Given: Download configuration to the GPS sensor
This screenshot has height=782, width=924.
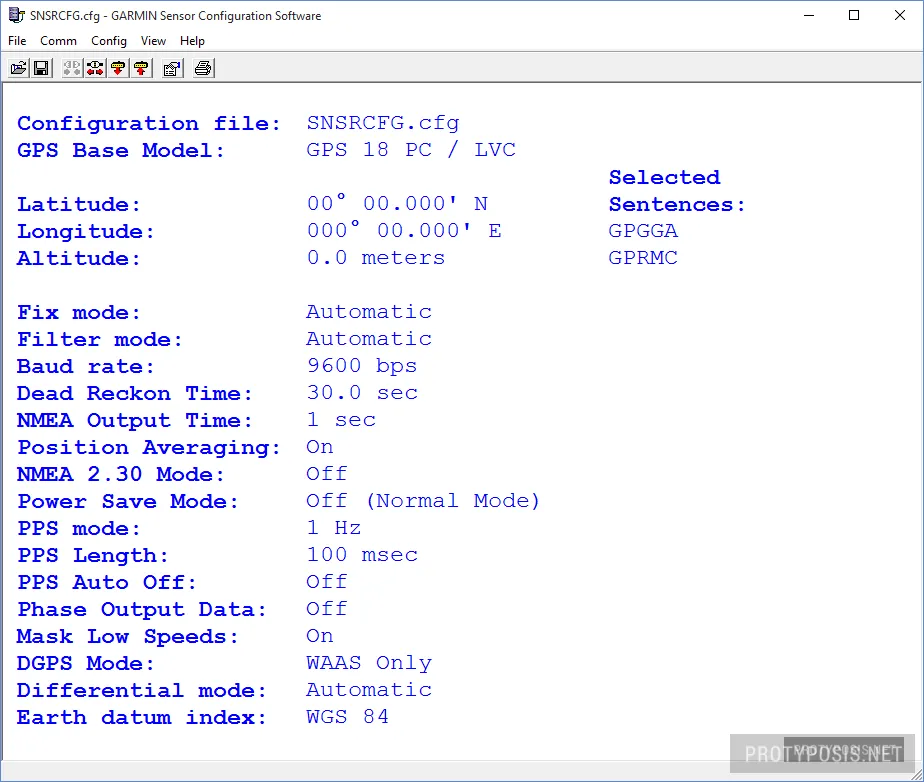Looking at the screenshot, I should [120, 68].
